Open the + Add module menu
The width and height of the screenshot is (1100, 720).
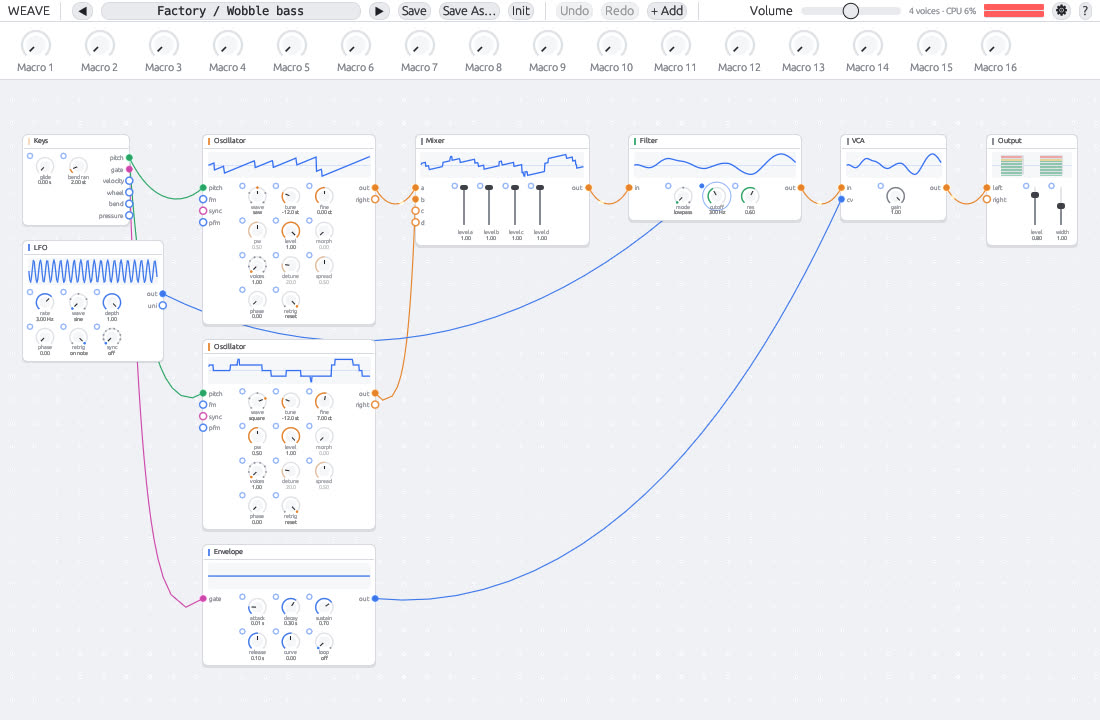click(666, 11)
